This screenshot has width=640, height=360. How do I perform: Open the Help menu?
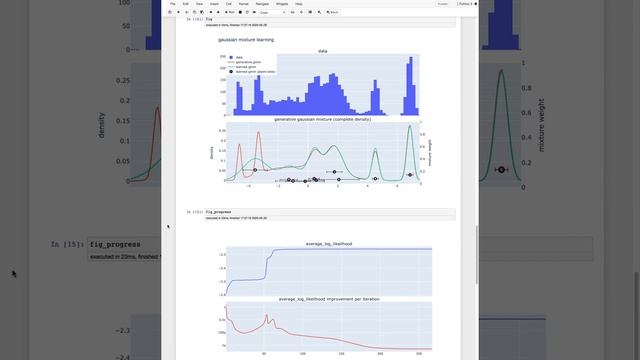[x=299, y=4]
